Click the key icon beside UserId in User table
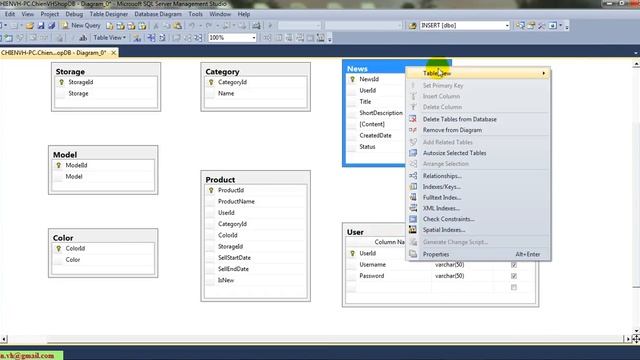 coord(353,253)
